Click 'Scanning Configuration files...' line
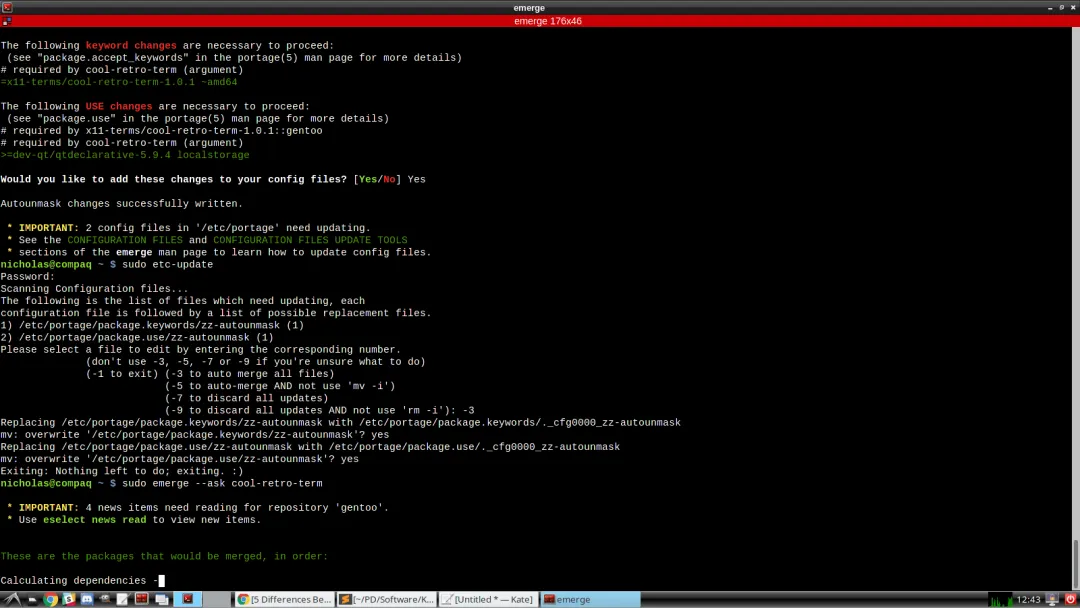 [x=94, y=289]
